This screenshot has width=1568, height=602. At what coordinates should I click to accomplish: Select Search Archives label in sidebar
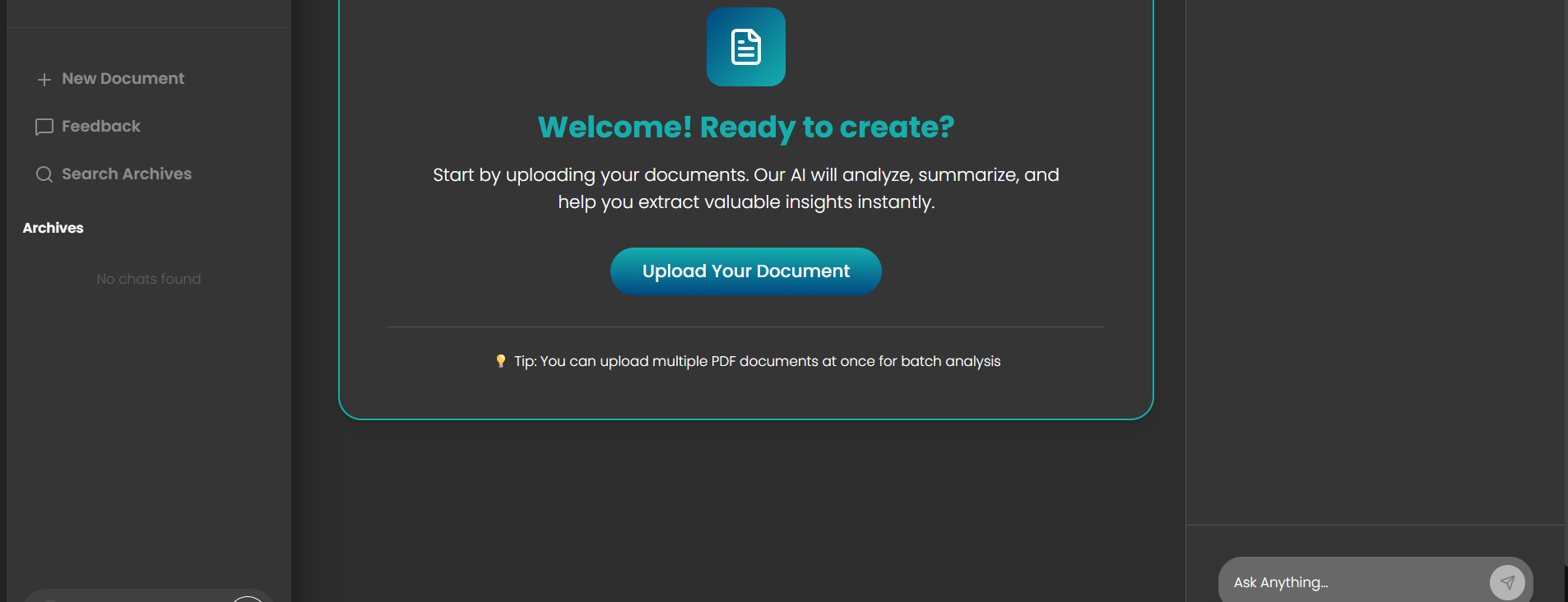127,174
